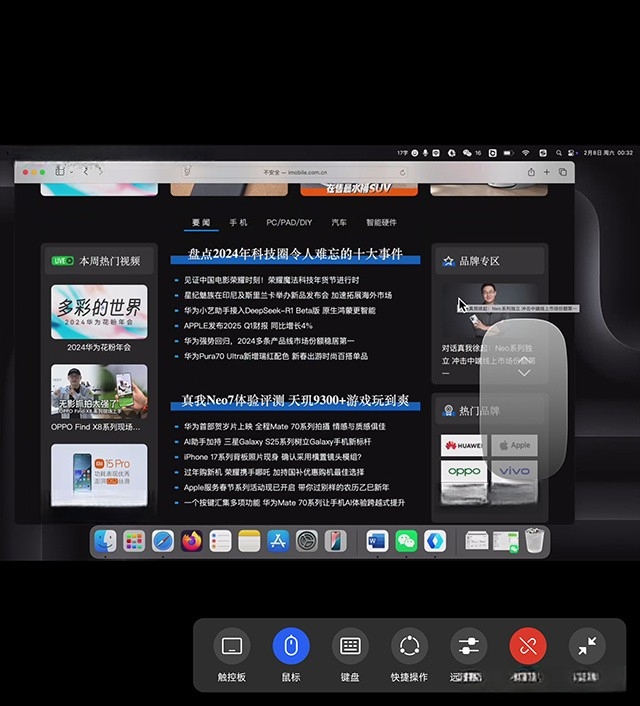Open the Xiaomi 15 Pro video thumbnail
Image resolution: width=640 pixels, height=706 pixels.
(x=99, y=475)
